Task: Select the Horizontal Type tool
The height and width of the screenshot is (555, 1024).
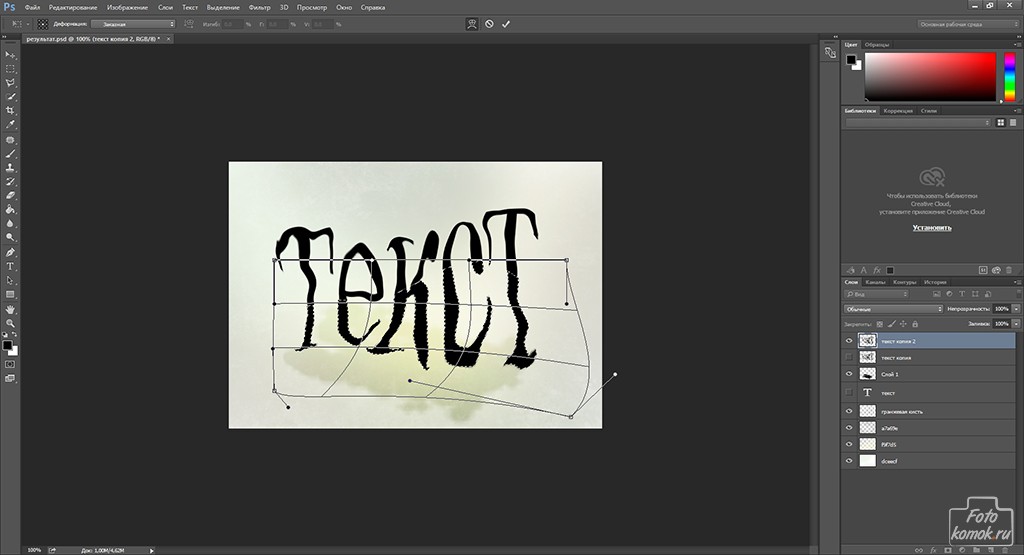Action: [x=11, y=267]
